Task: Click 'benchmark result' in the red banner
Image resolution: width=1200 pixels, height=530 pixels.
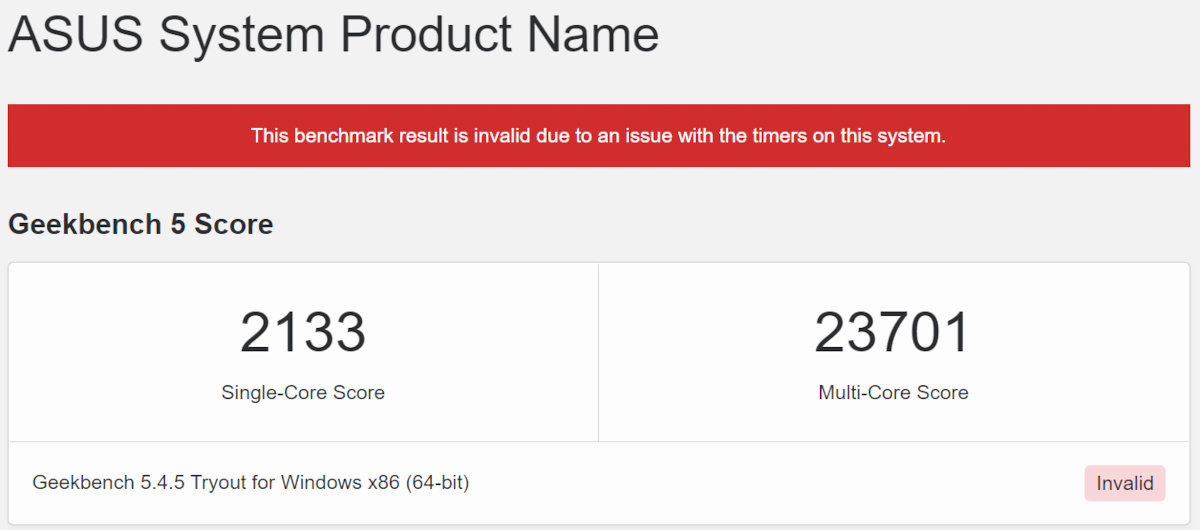Action: [367, 136]
